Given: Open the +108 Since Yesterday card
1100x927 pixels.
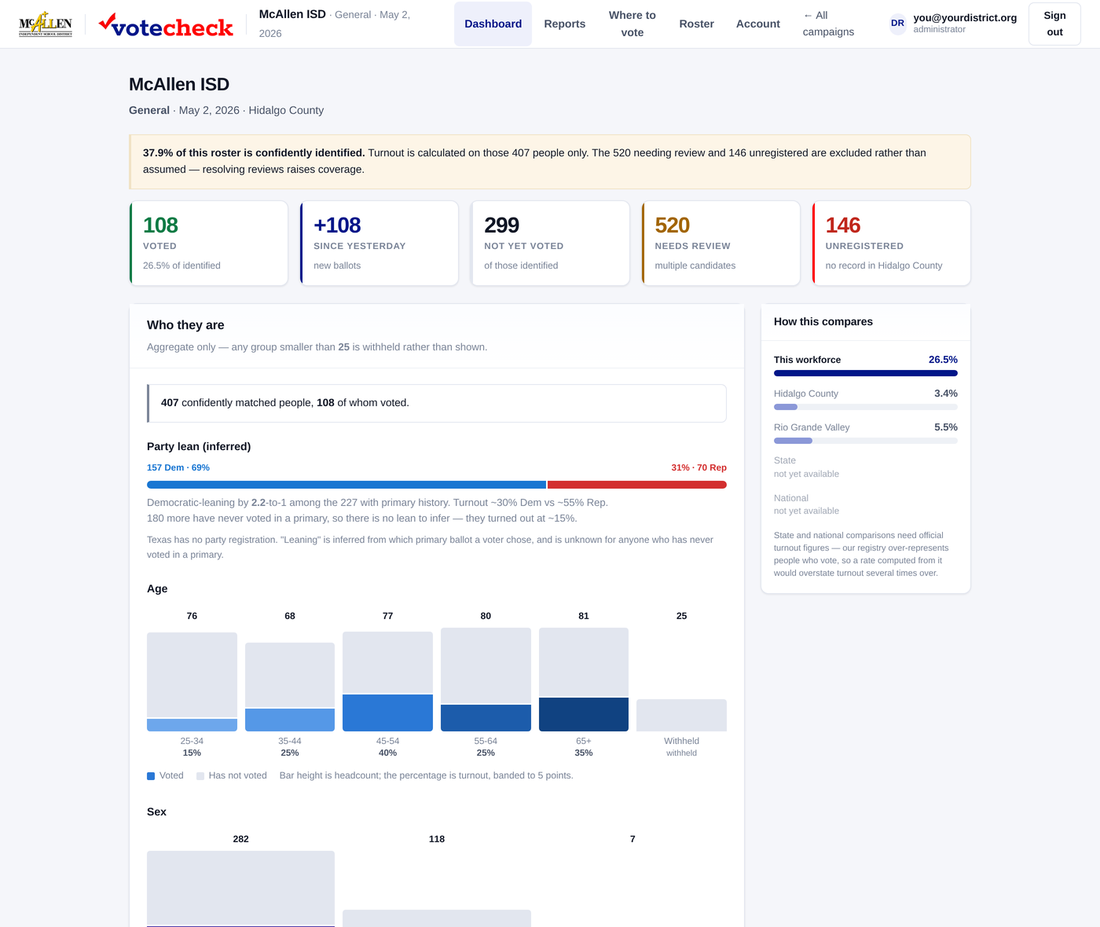Looking at the screenshot, I should [380, 244].
